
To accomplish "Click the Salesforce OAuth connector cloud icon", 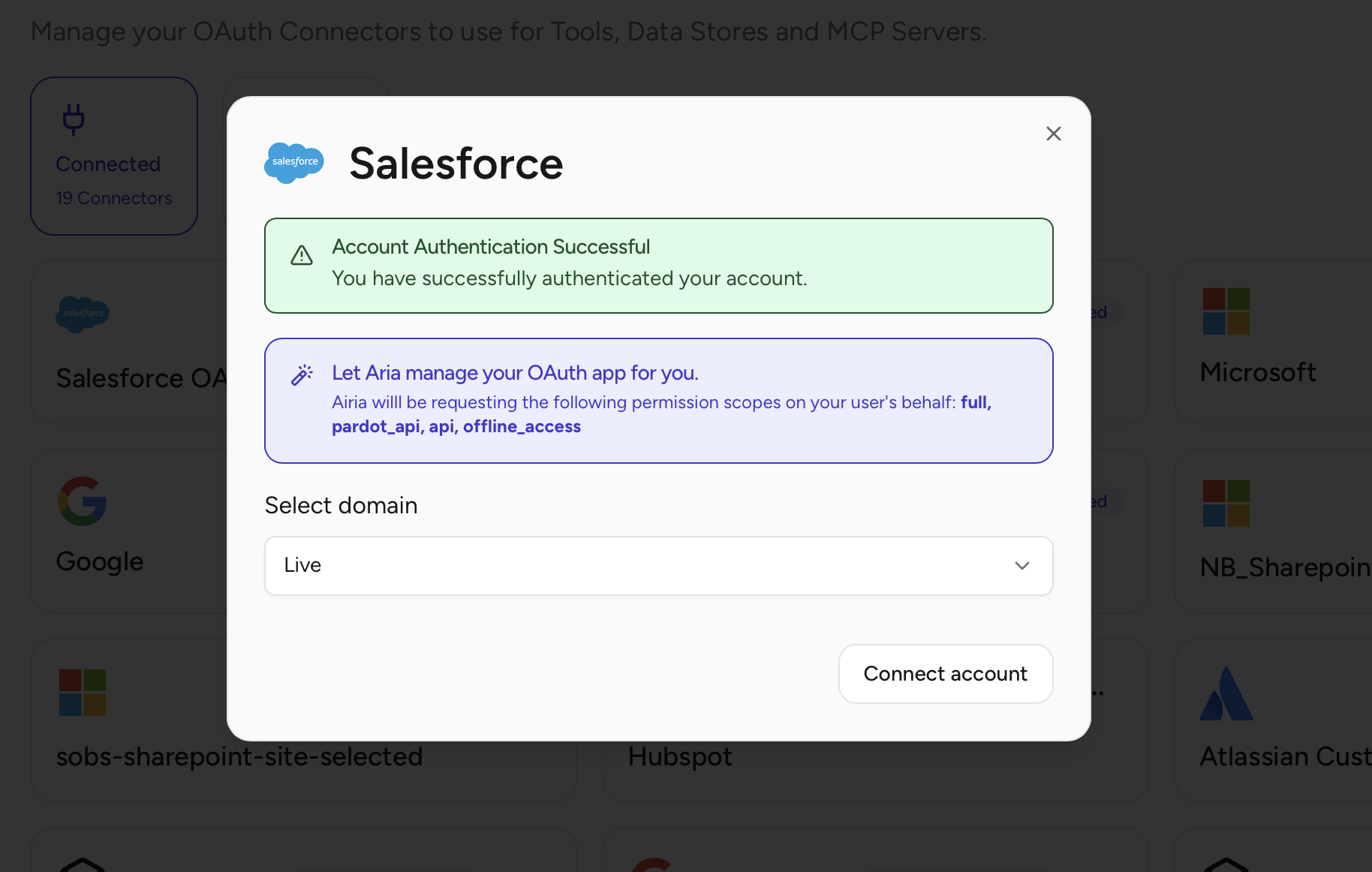I will 83,315.
